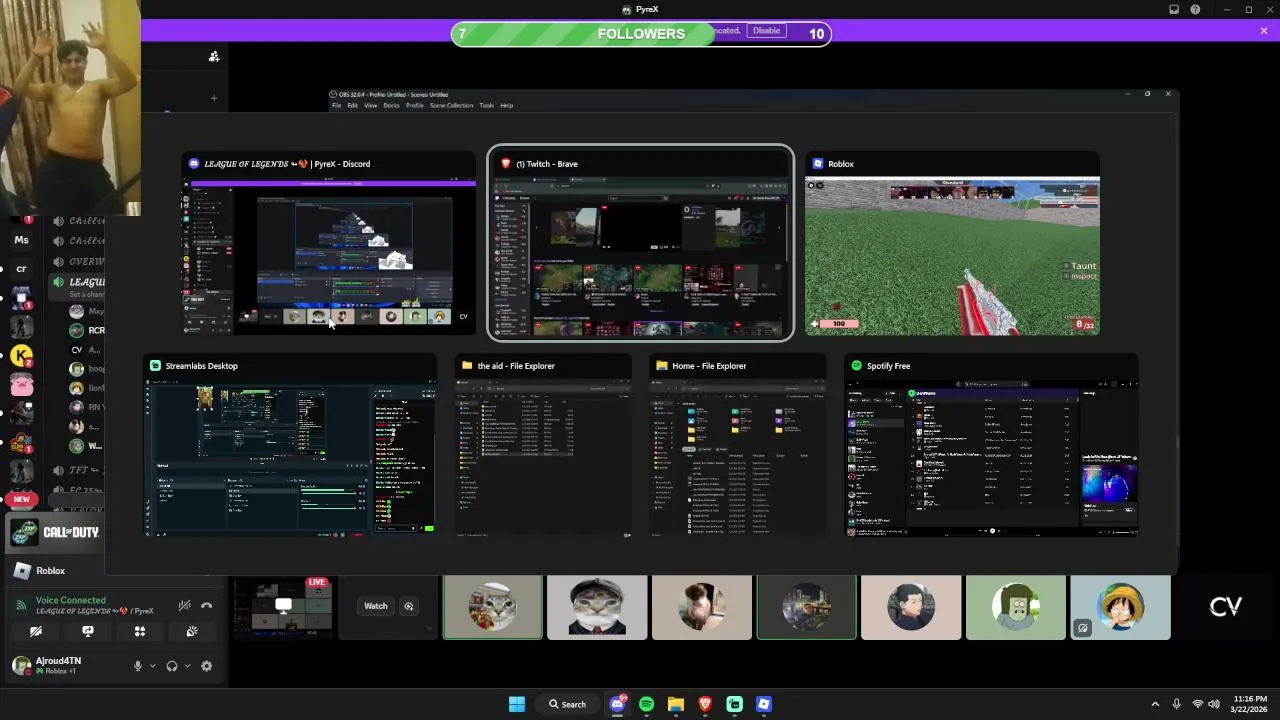Click the icon on the straw hat tile

click(1082, 628)
